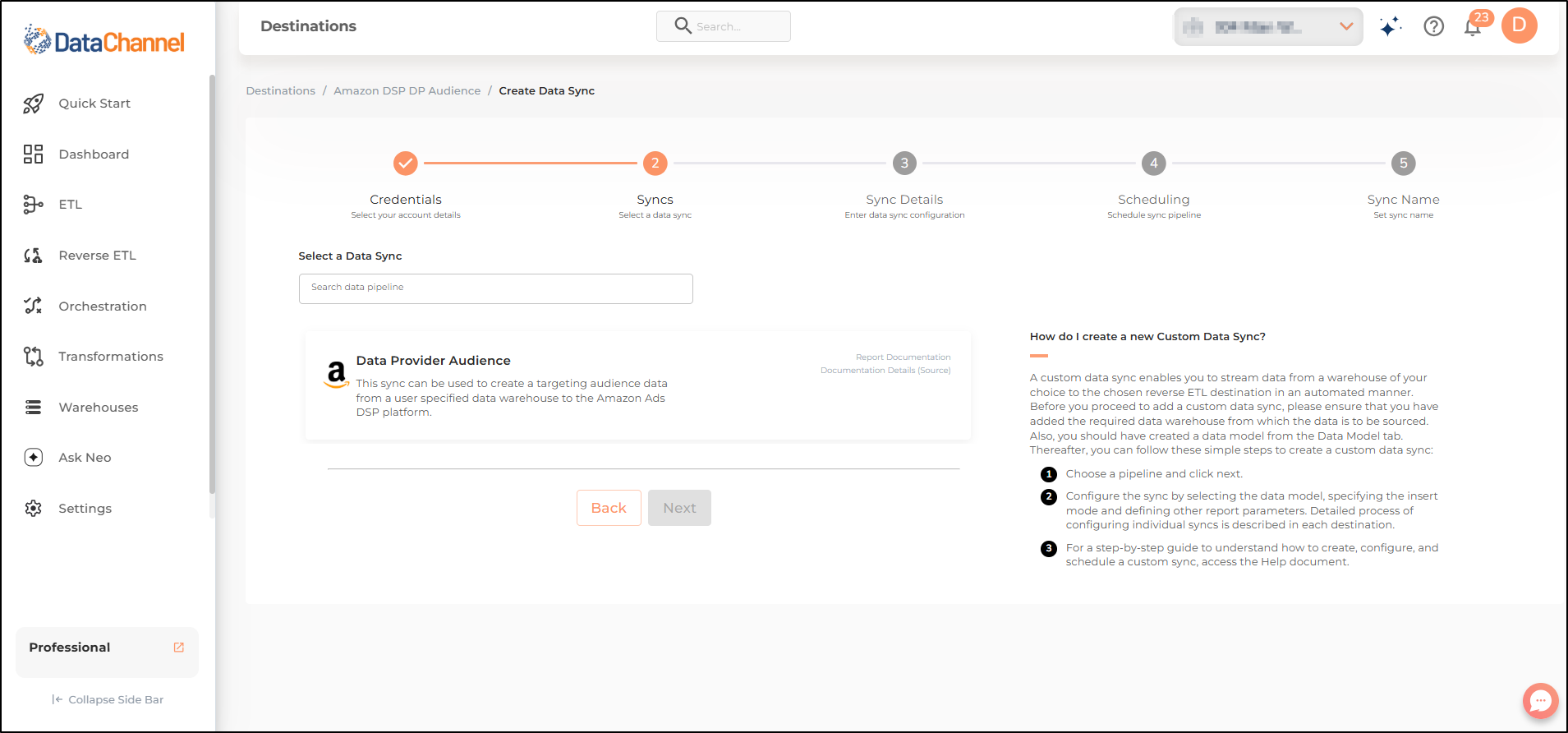Click the Orchestration icon
Screen dimensions: 1568x733
coord(33,306)
